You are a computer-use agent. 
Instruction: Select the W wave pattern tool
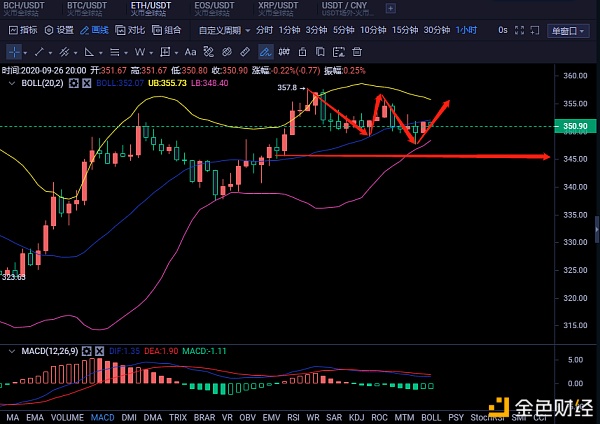pyautogui.click(x=140, y=52)
